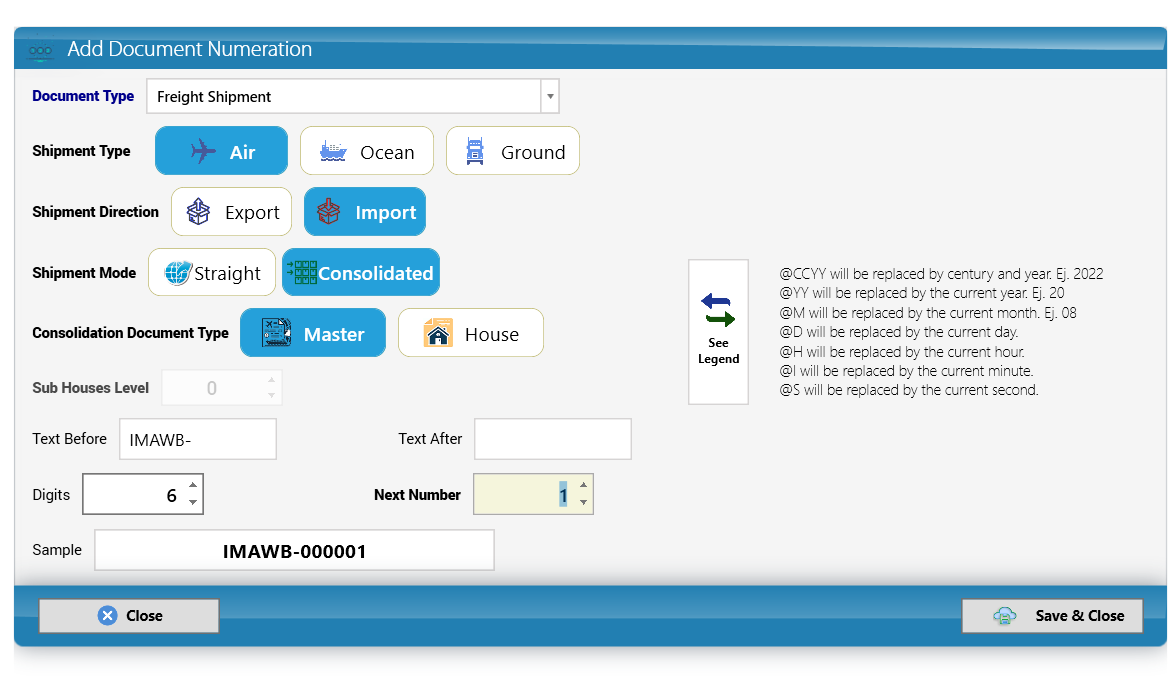Click the @D current day legend line
The image size is (1170, 680).
[898, 332]
